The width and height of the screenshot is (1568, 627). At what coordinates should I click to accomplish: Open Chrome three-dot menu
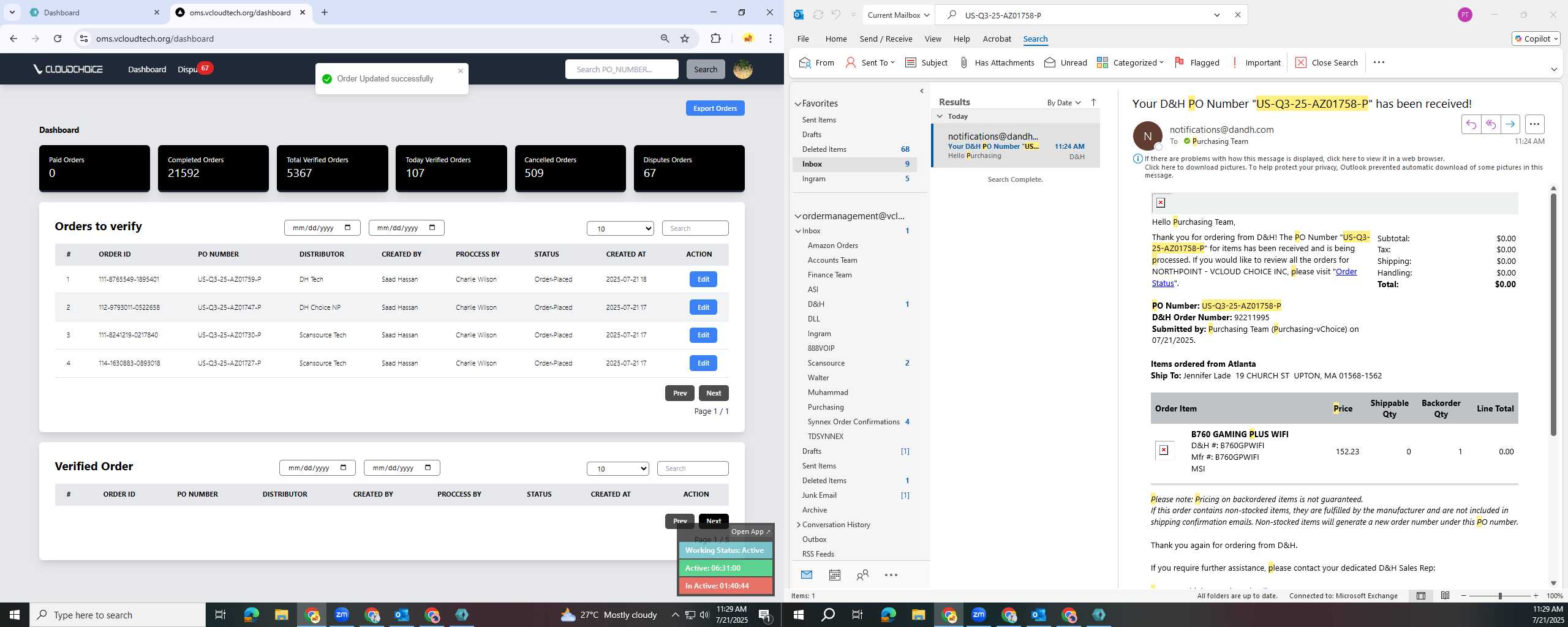point(771,39)
